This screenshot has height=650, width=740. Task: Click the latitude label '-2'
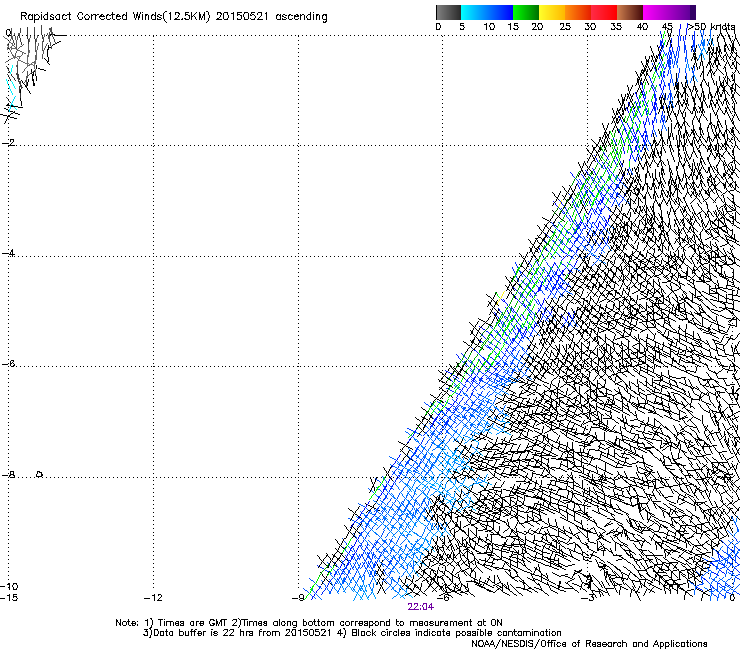tap(8, 143)
